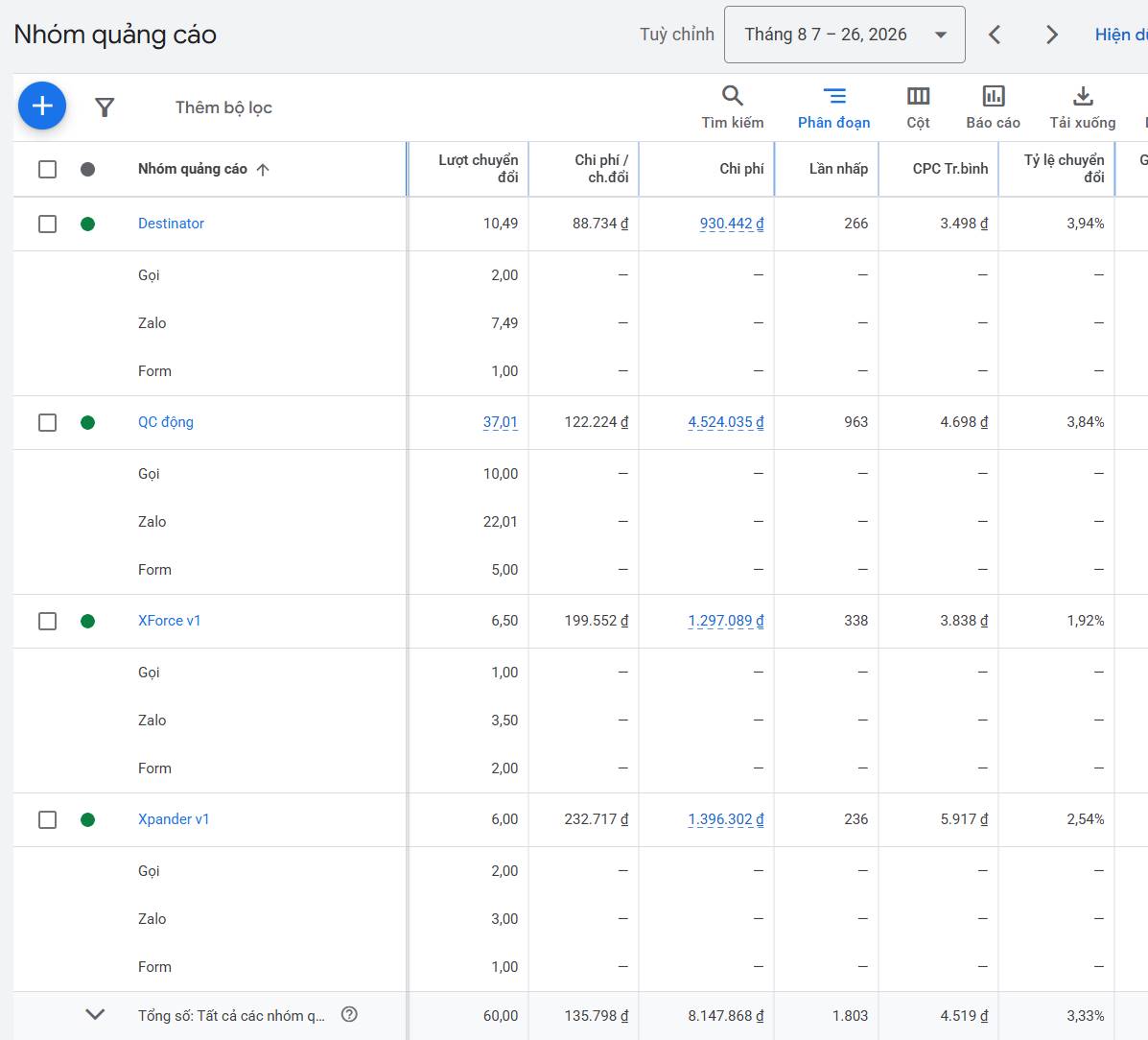Sort by Nhóm quảng cáo column header
The width and height of the screenshot is (1148, 1040).
(x=193, y=169)
